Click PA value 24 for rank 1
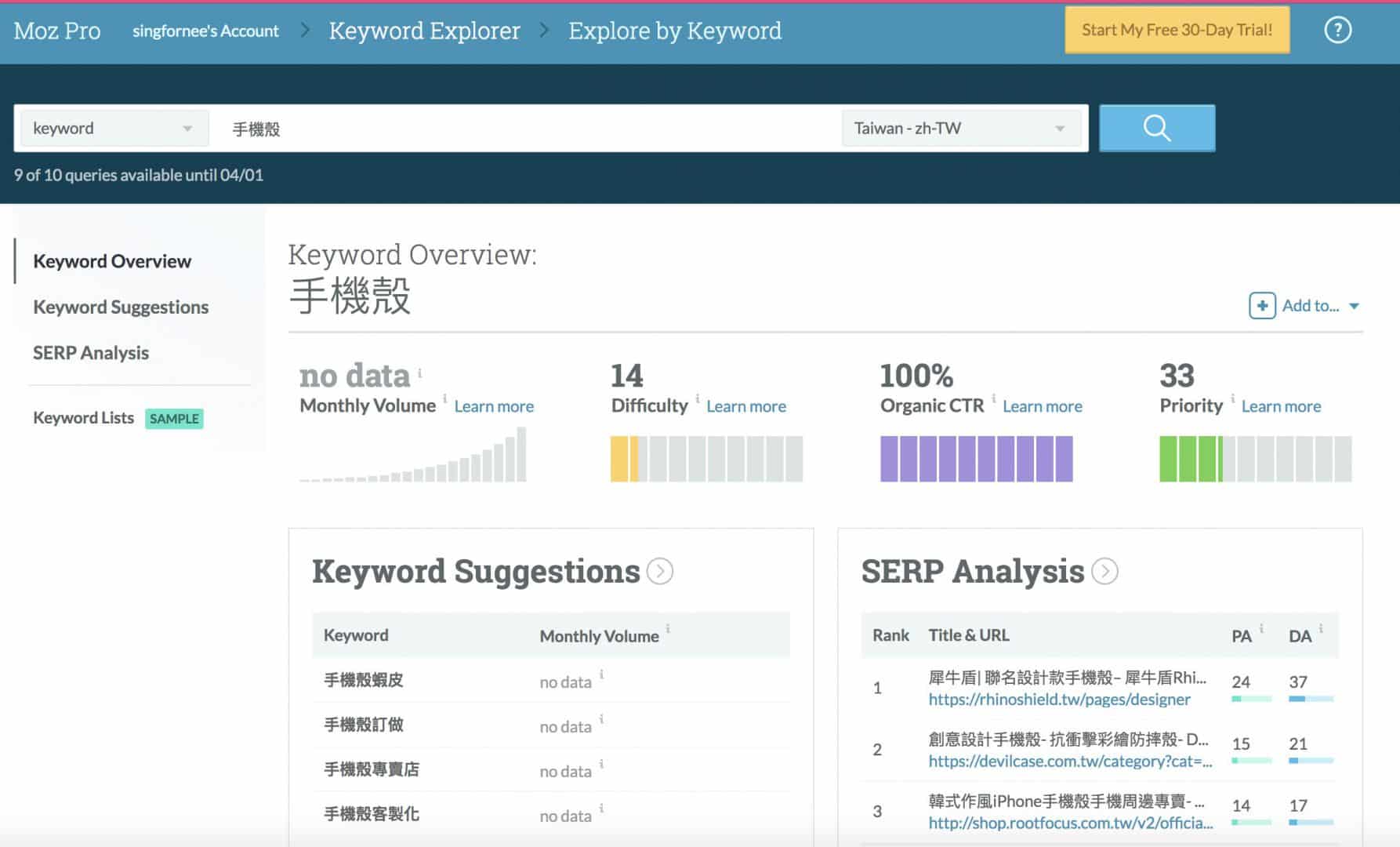This screenshot has width=1400, height=847. [1241, 682]
